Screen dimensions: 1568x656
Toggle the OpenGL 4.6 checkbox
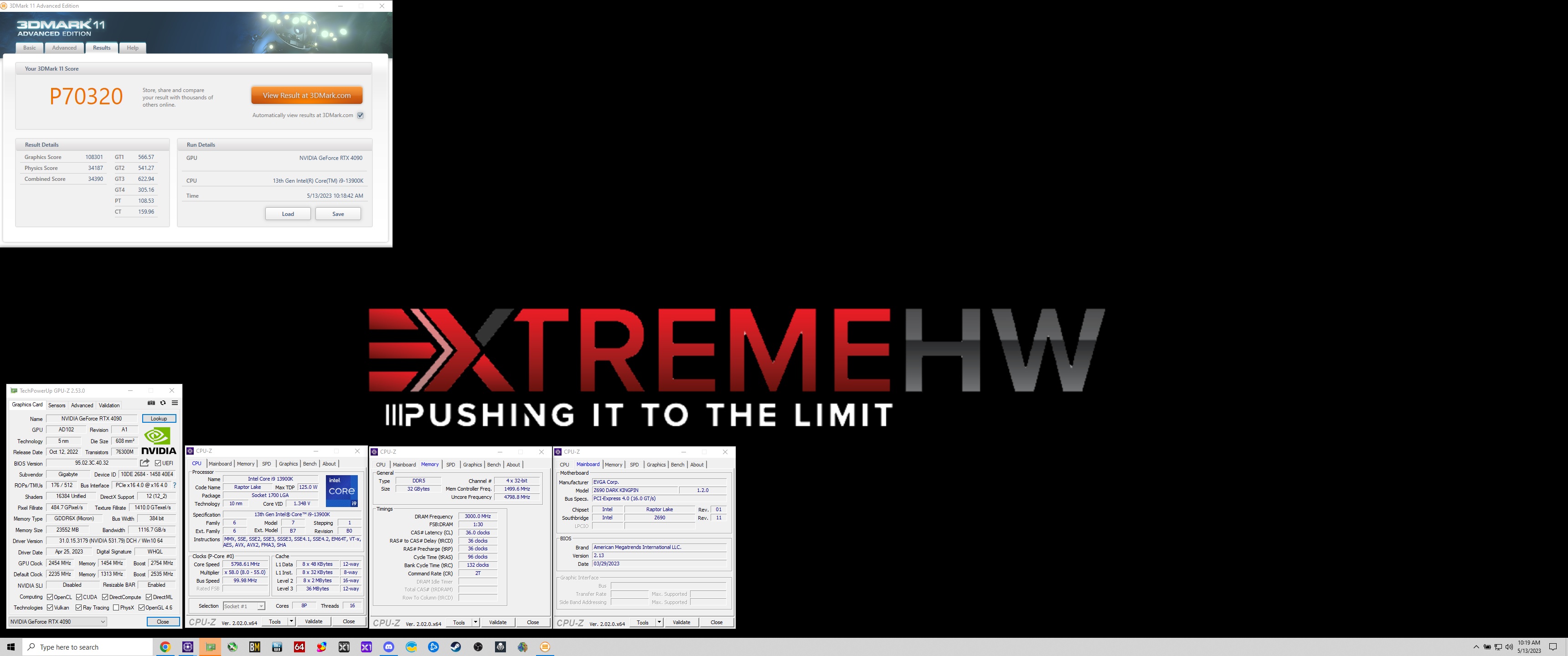141,607
